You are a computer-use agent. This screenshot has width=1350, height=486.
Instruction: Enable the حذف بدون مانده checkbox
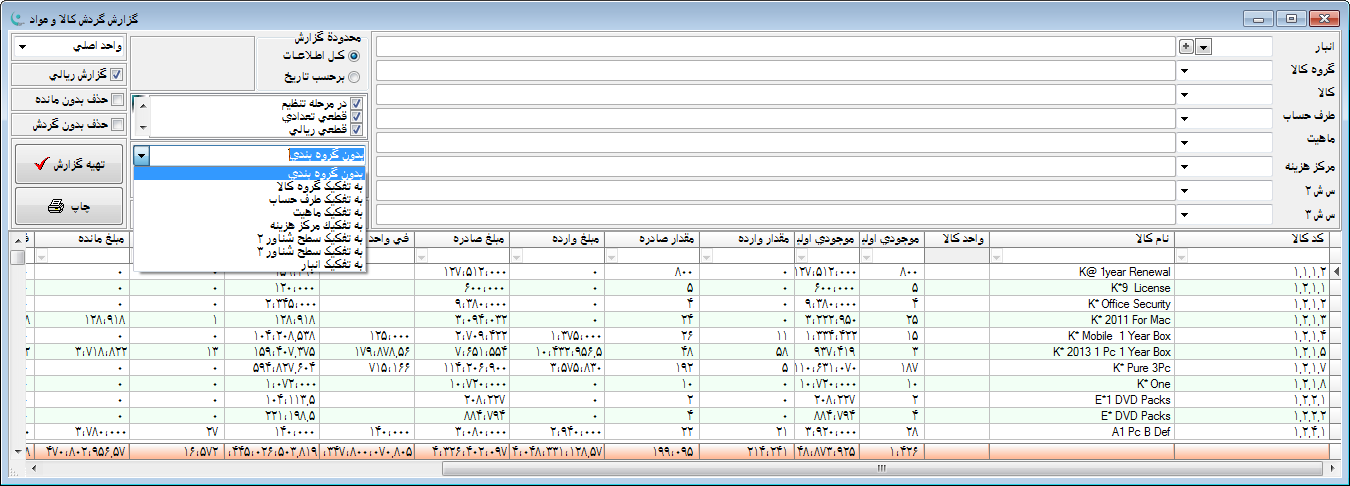click(116, 100)
